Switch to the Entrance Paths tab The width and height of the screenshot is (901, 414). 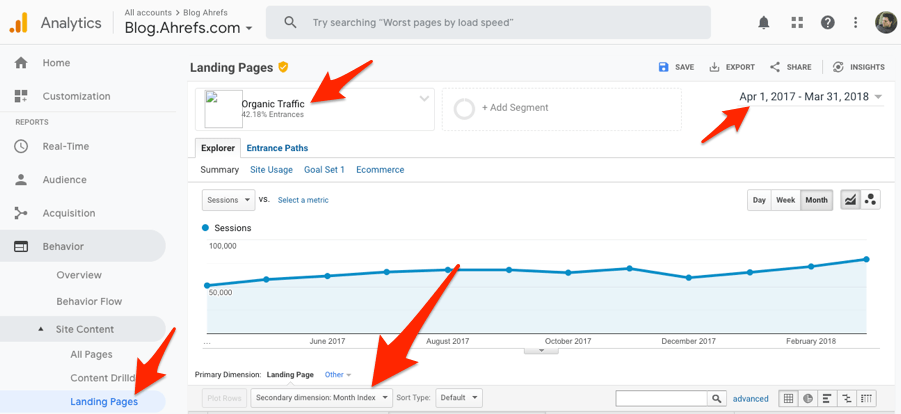tap(277, 148)
